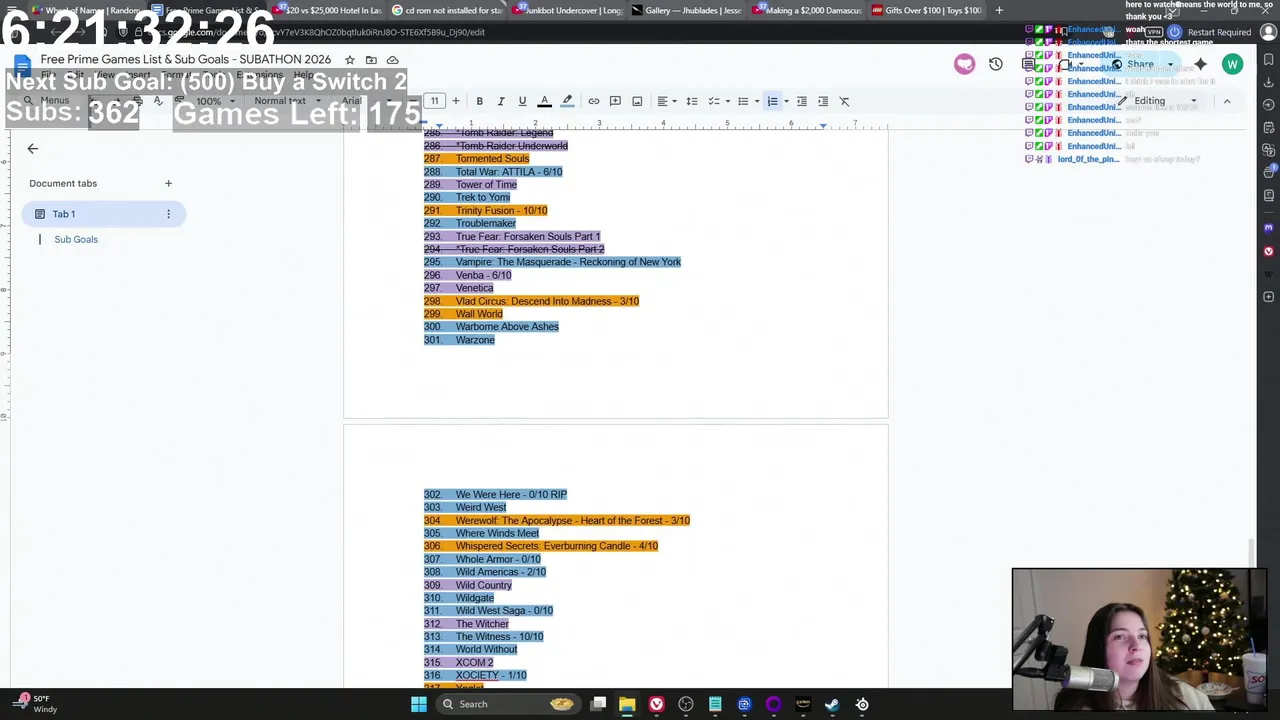Open the Help menu
This screenshot has height=720, width=1280.
(303, 76)
